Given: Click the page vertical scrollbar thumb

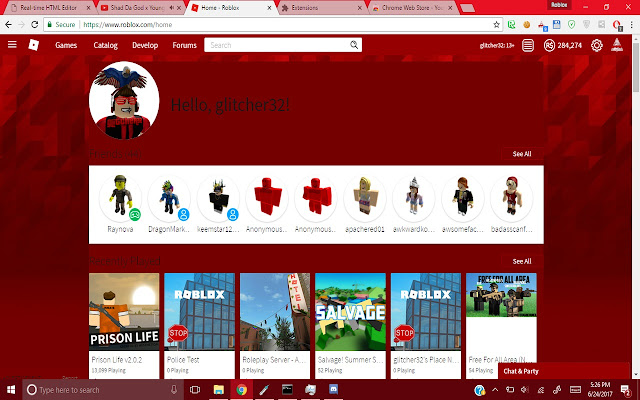Looking at the screenshot, I should (636, 66).
